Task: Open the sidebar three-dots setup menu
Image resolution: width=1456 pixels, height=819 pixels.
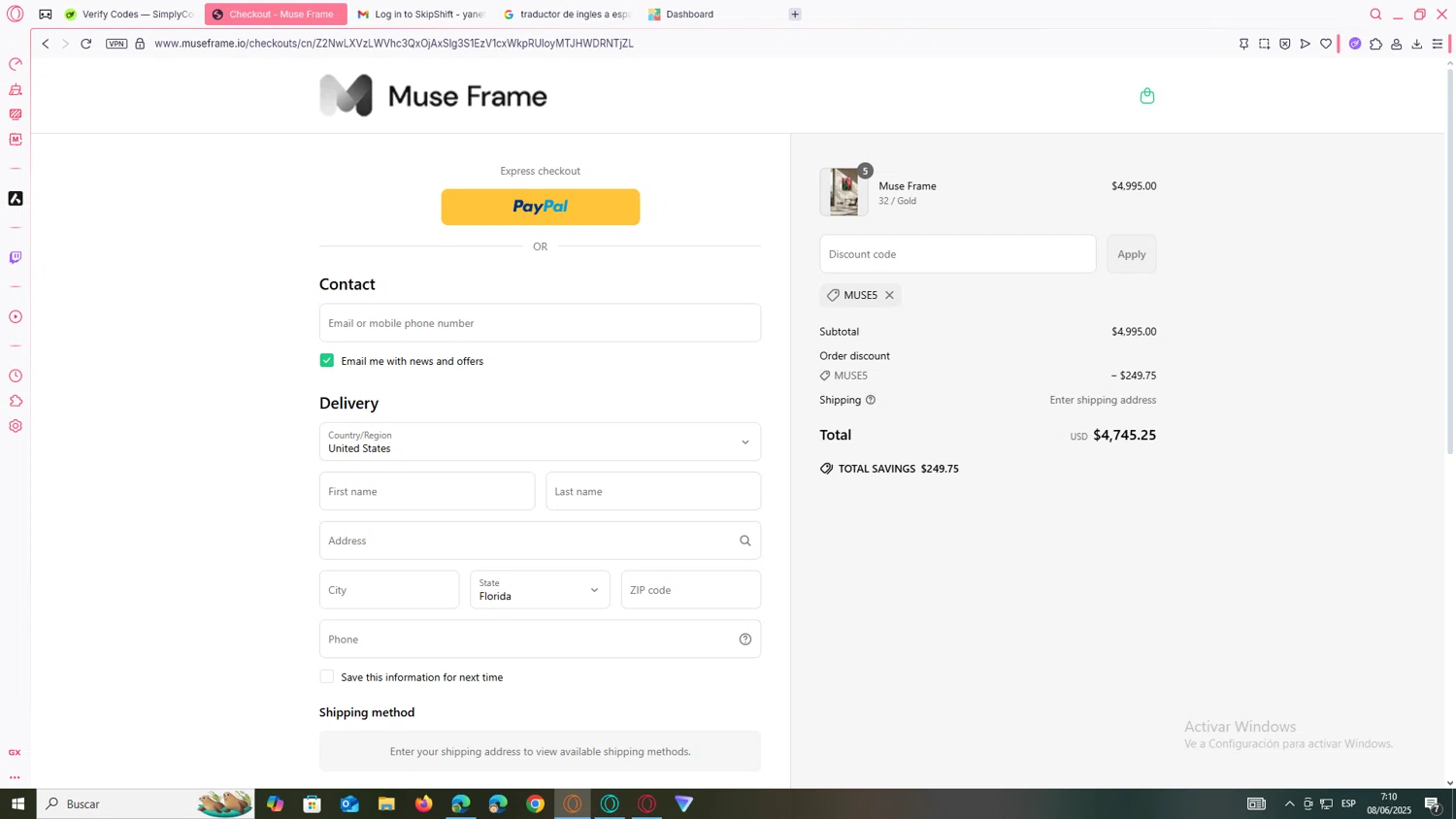Action: [15, 777]
